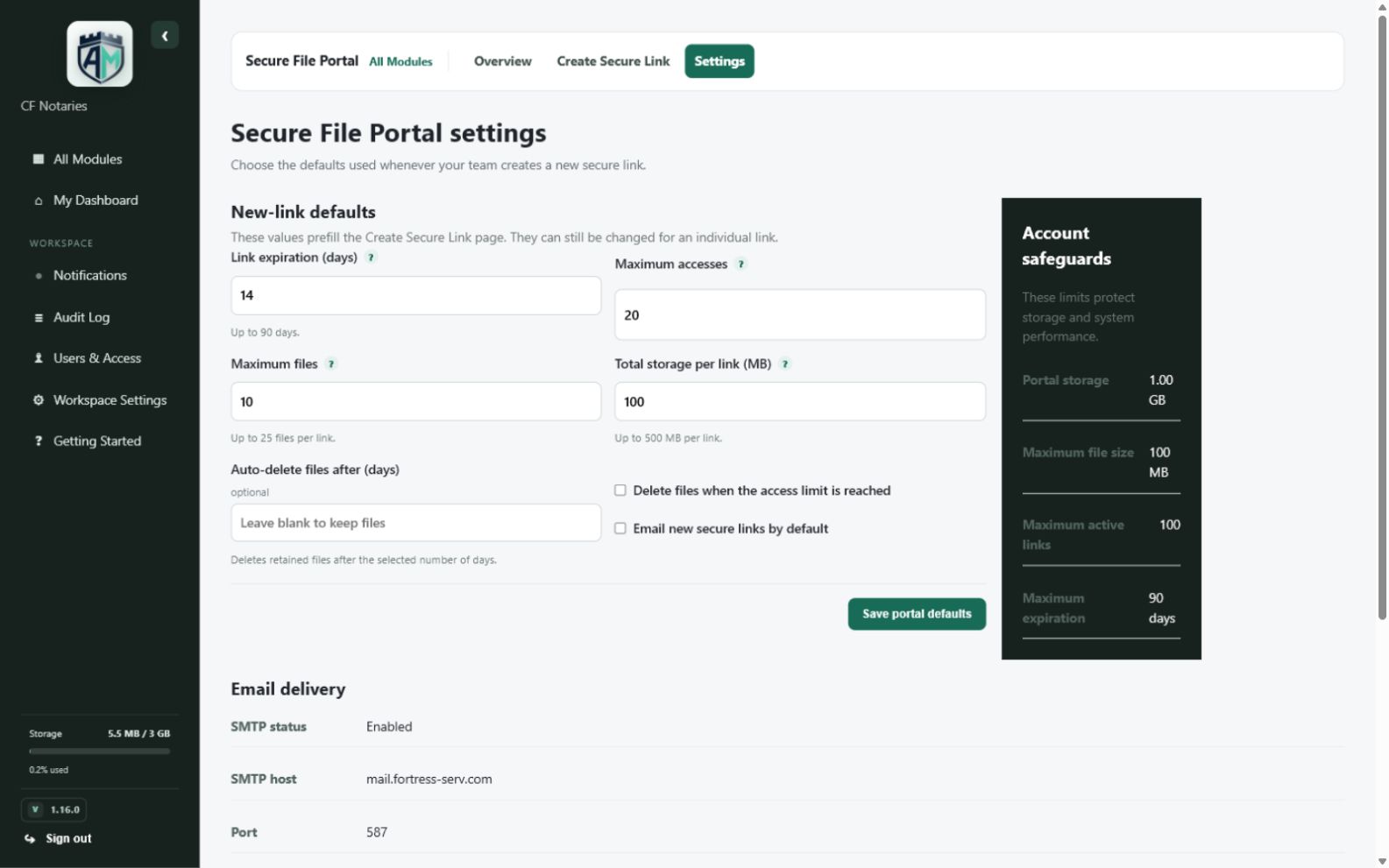Click Save portal defaults button

point(917,614)
